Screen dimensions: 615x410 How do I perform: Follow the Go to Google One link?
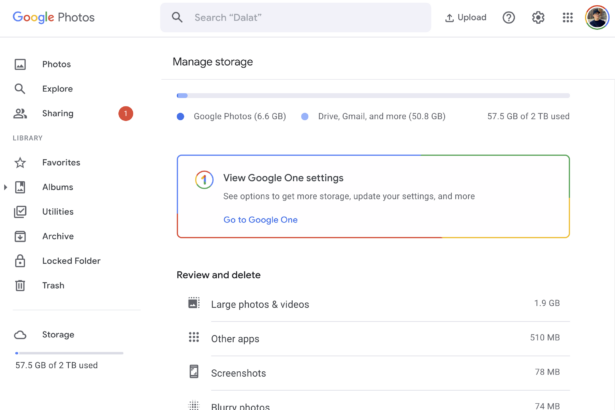pyautogui.click(x=260, y=220)
